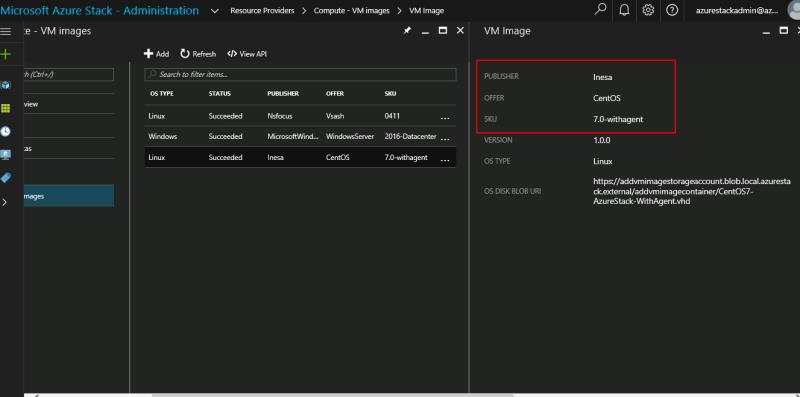
Task: Minimize the VM Image detail blade
Action: (766, 32)
